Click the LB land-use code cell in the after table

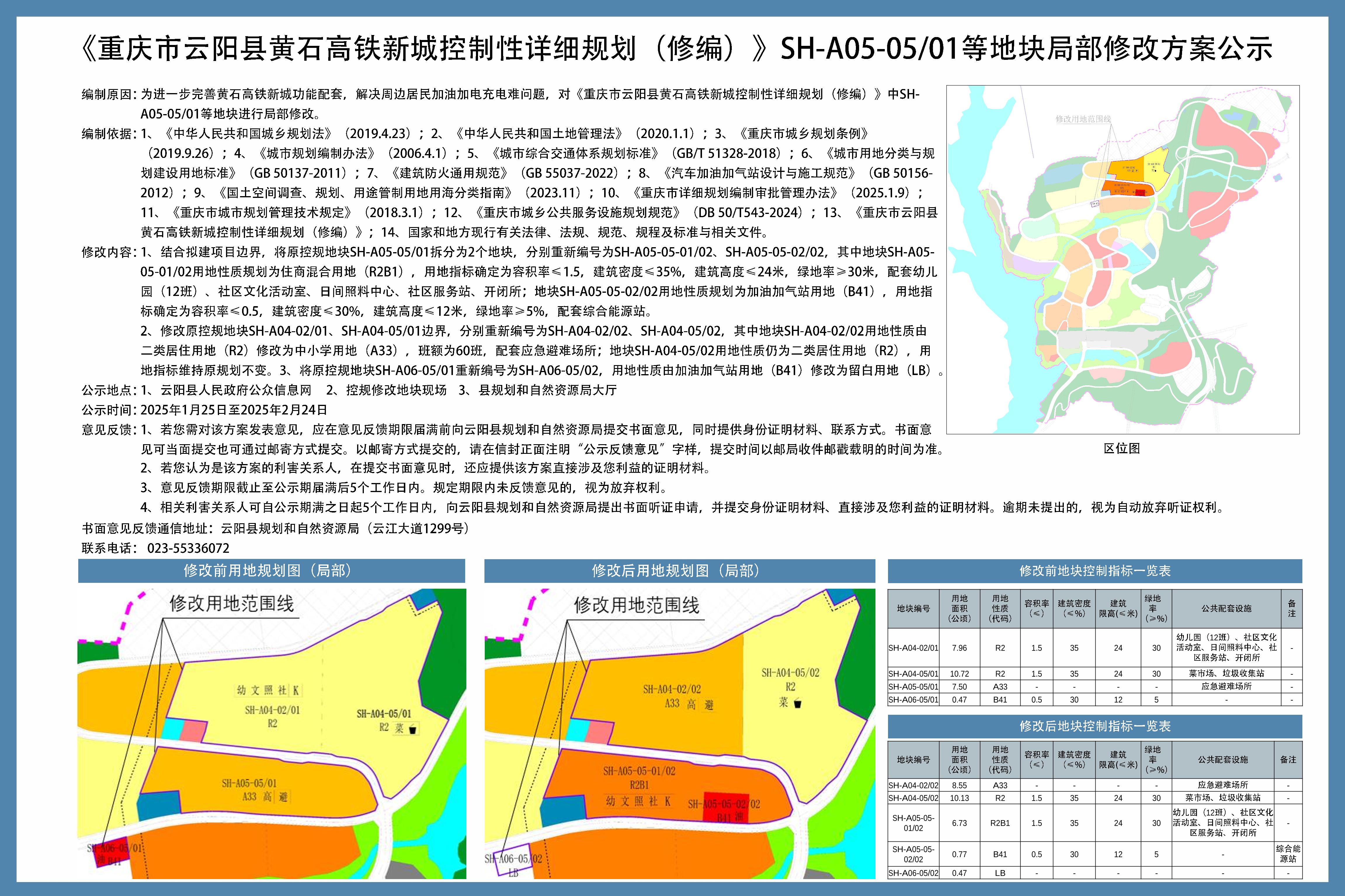tap(1000, 873)
